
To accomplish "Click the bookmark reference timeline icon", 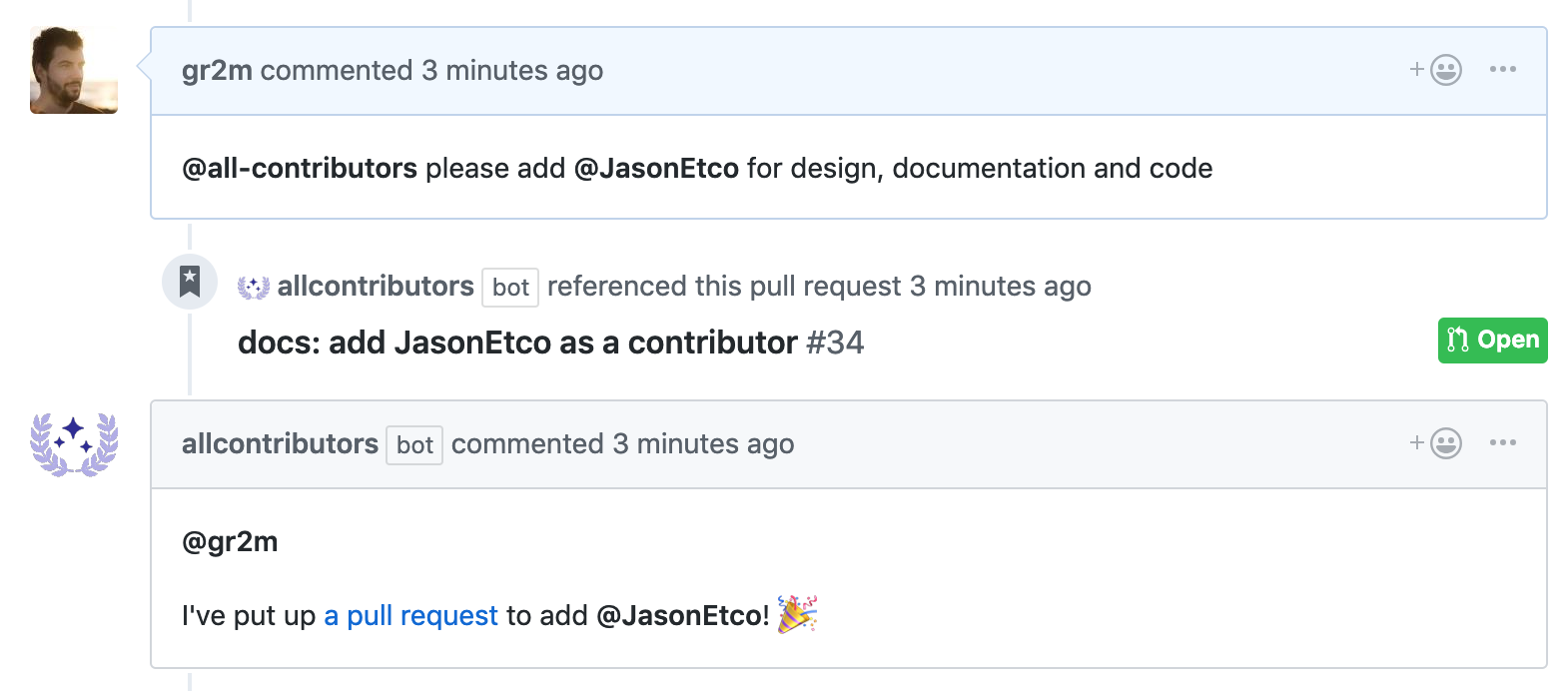I will 190,283.
